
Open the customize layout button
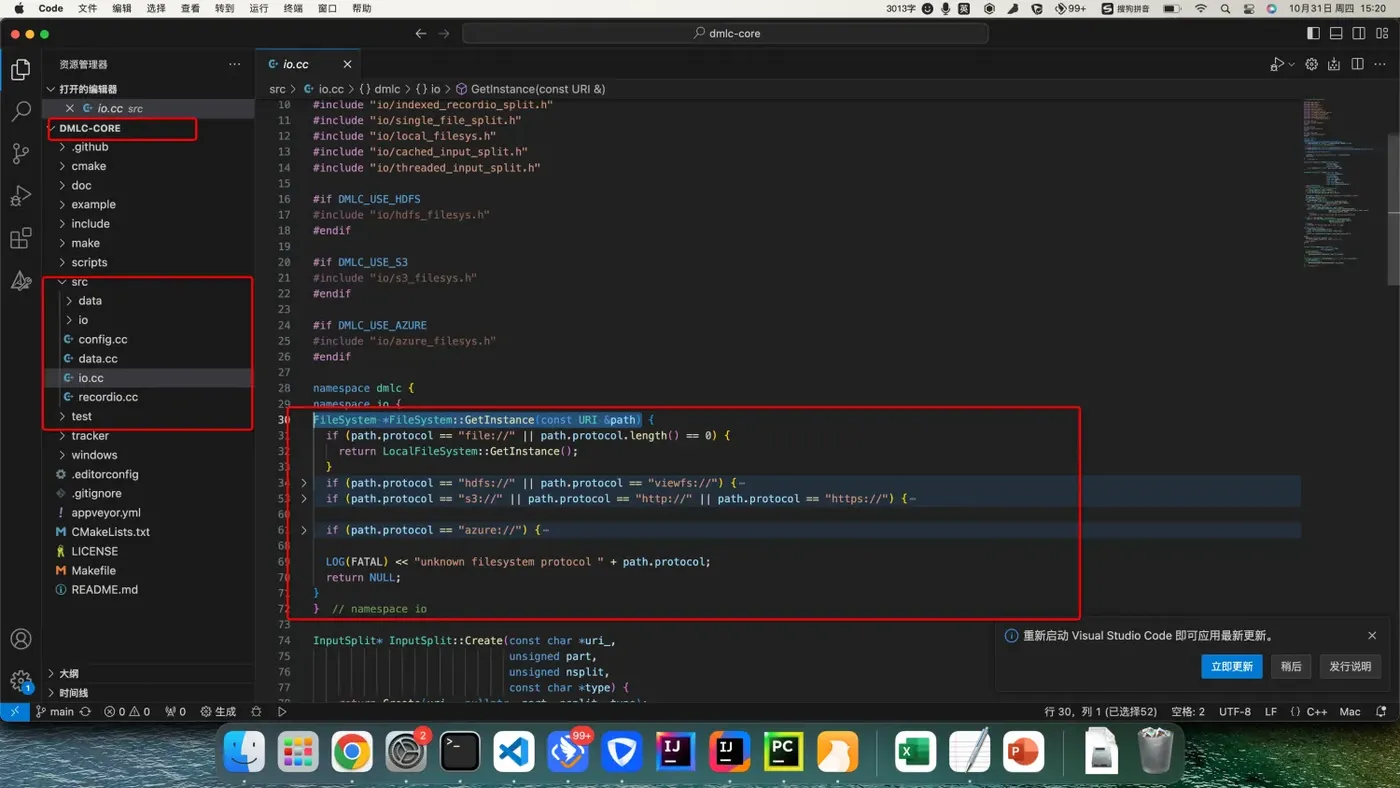coord(1381,33)
